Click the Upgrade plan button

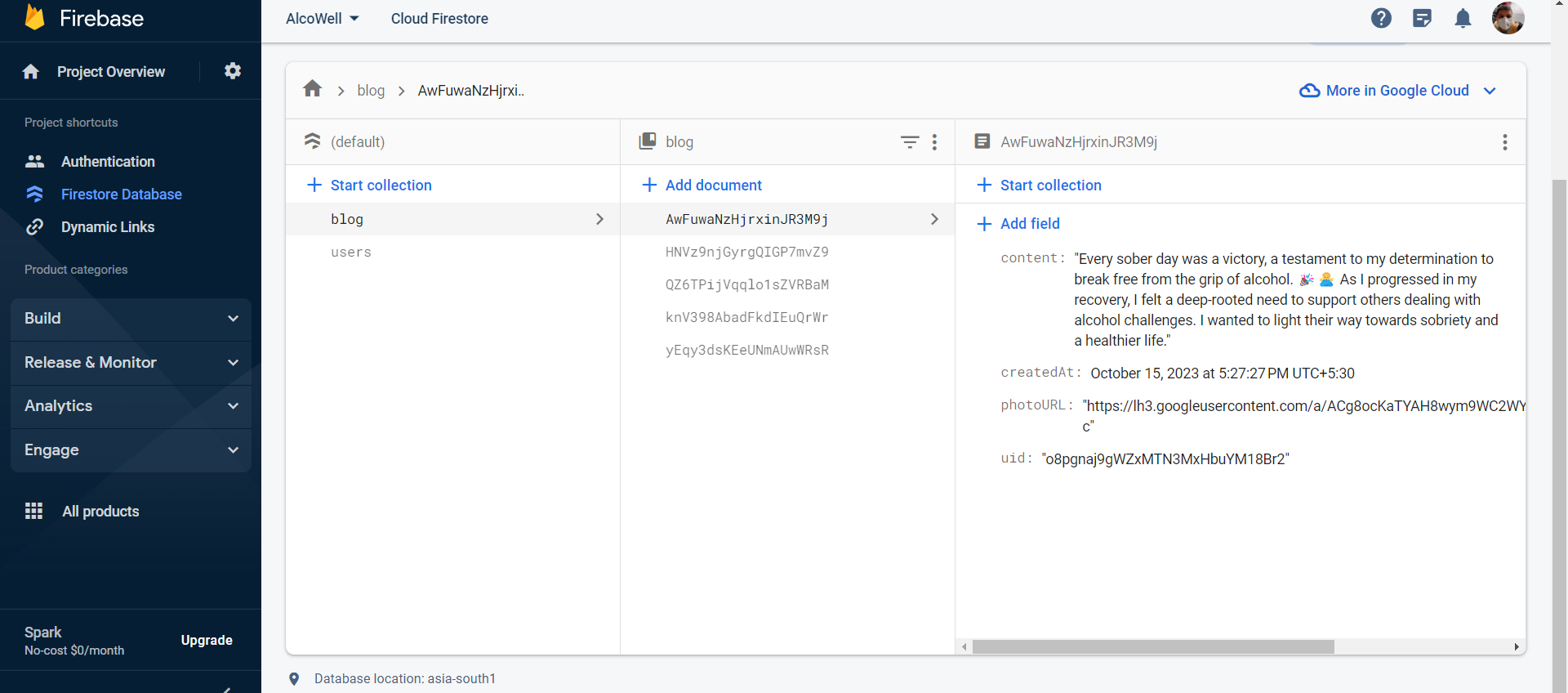(207, 641)
